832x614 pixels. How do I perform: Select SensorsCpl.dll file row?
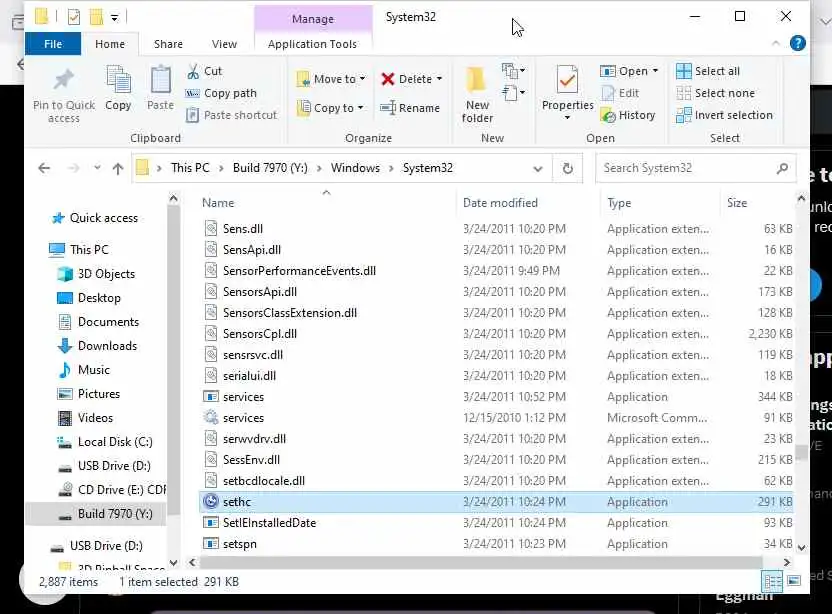click(x=496, y=334)
